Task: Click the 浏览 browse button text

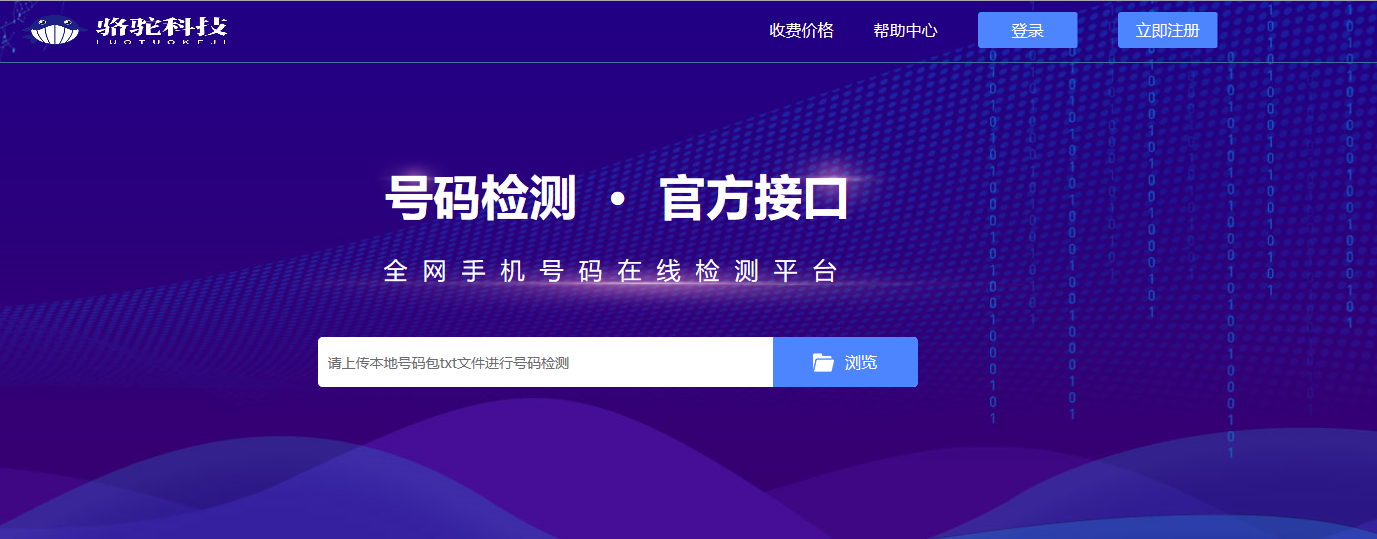Action: click(x=861, y=362)
